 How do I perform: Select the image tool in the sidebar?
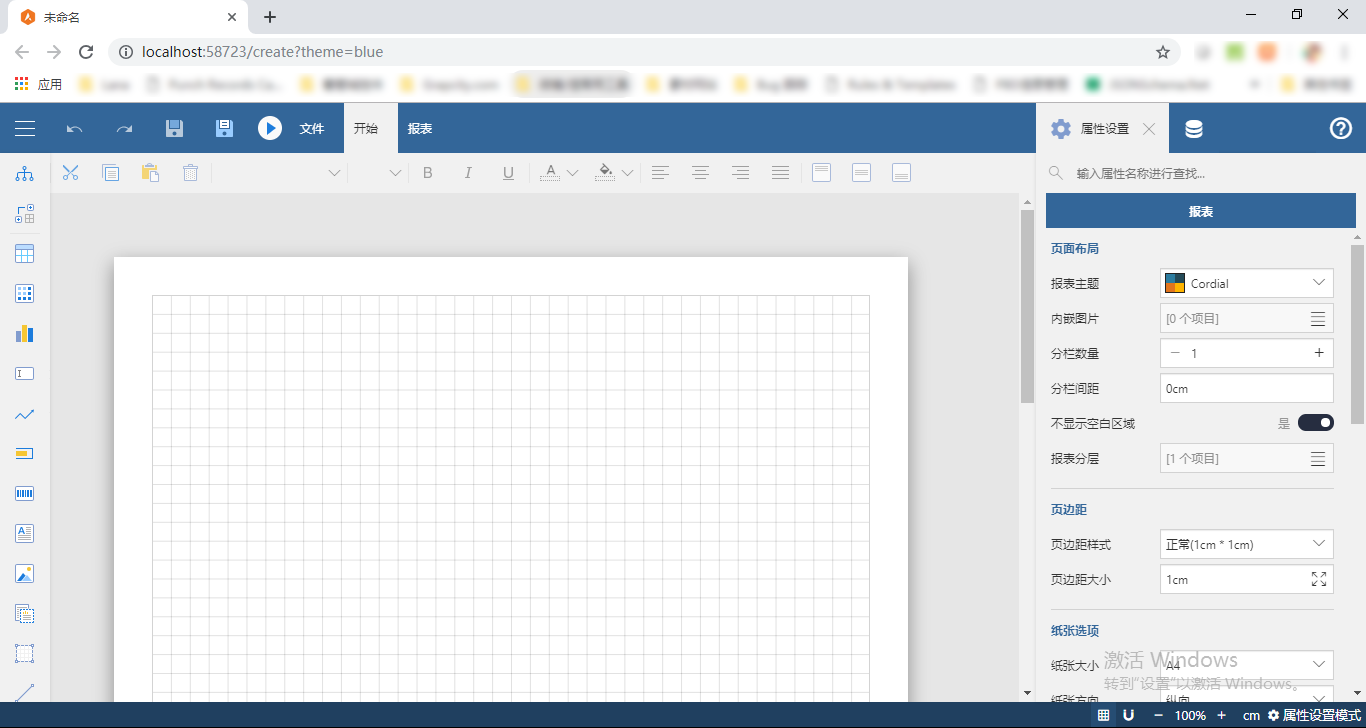[x=25, y=574]
